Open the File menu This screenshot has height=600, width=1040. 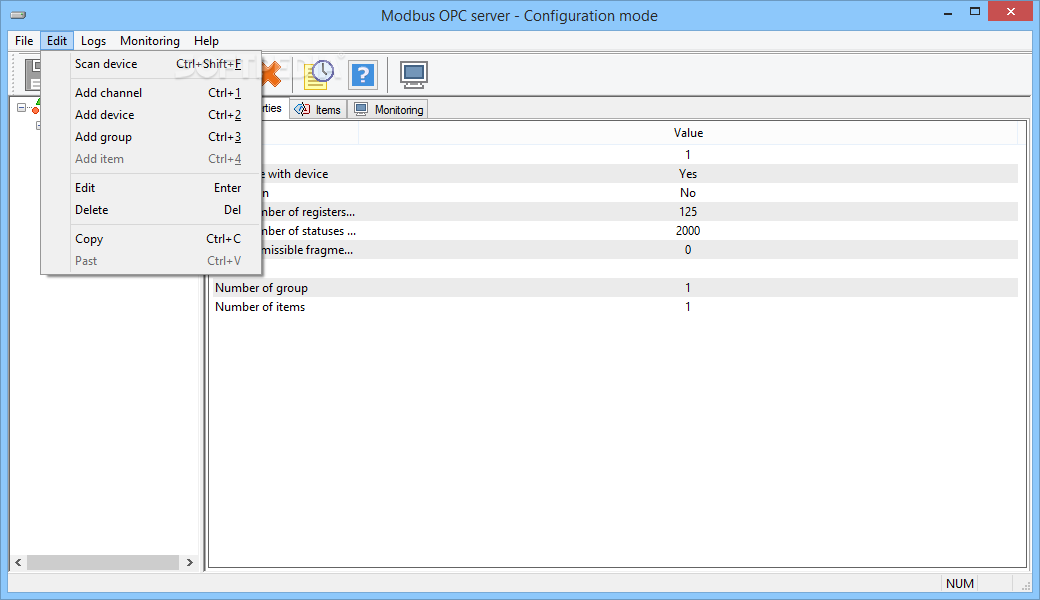point(24,40)
